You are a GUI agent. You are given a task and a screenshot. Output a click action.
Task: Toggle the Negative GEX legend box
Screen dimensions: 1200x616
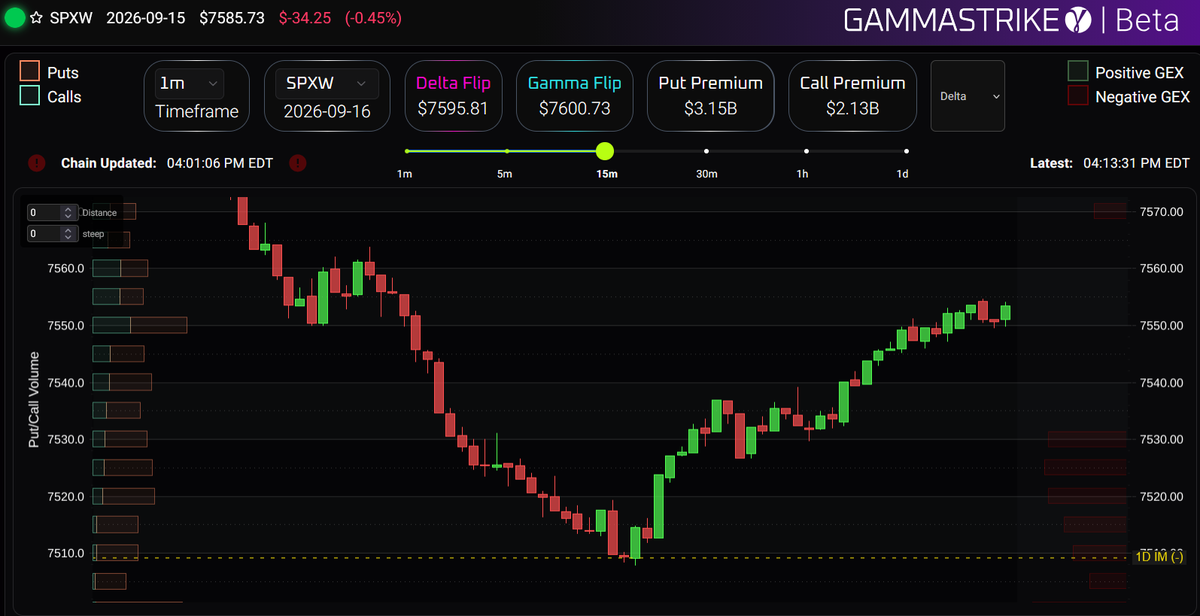click(x=1077, y=96)
